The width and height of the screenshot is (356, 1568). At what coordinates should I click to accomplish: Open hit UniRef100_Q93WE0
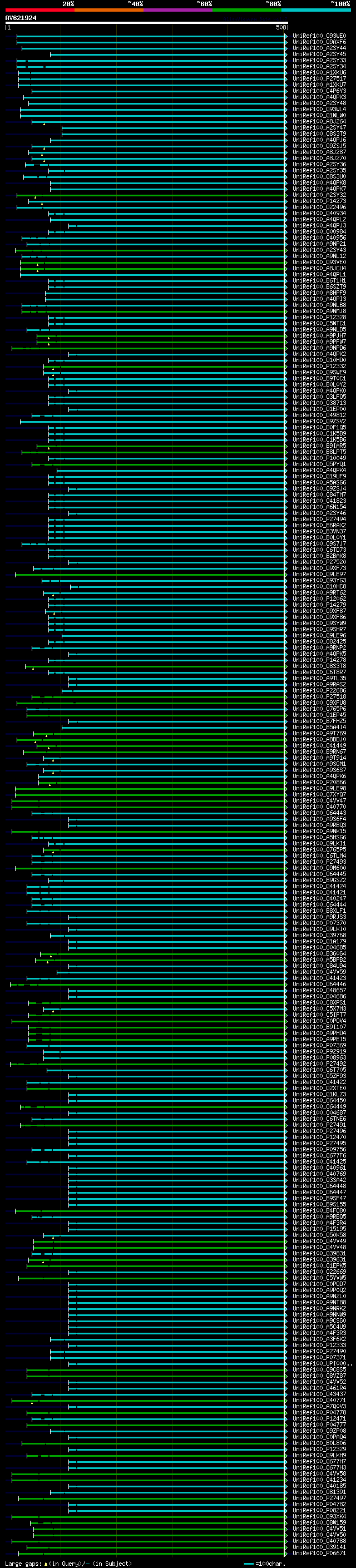tap(319, 36)
